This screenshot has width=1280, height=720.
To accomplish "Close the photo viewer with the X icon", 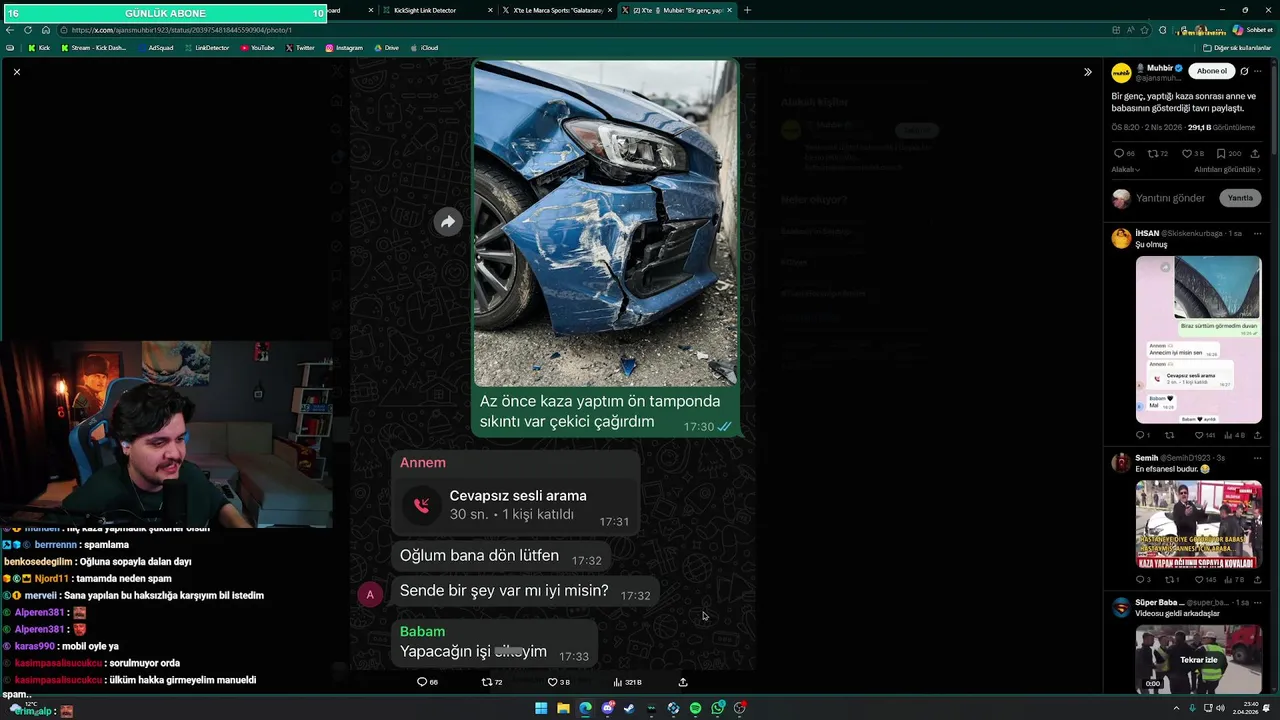I will [x=16, y=72].
